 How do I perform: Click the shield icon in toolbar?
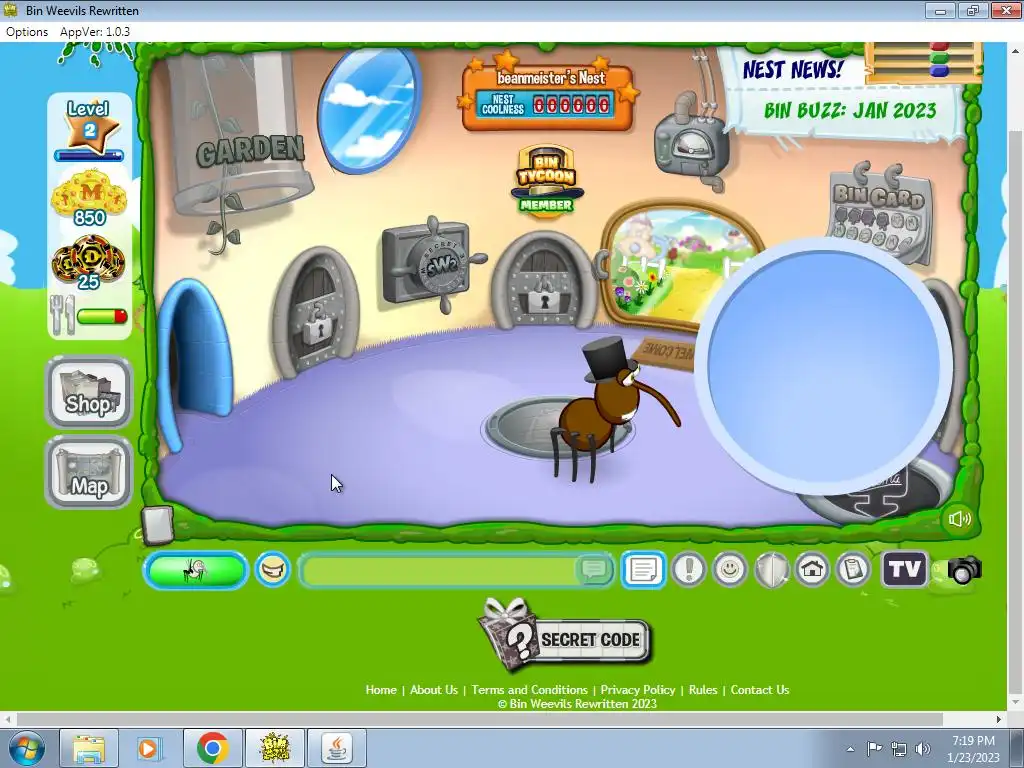tap(771, 569)
